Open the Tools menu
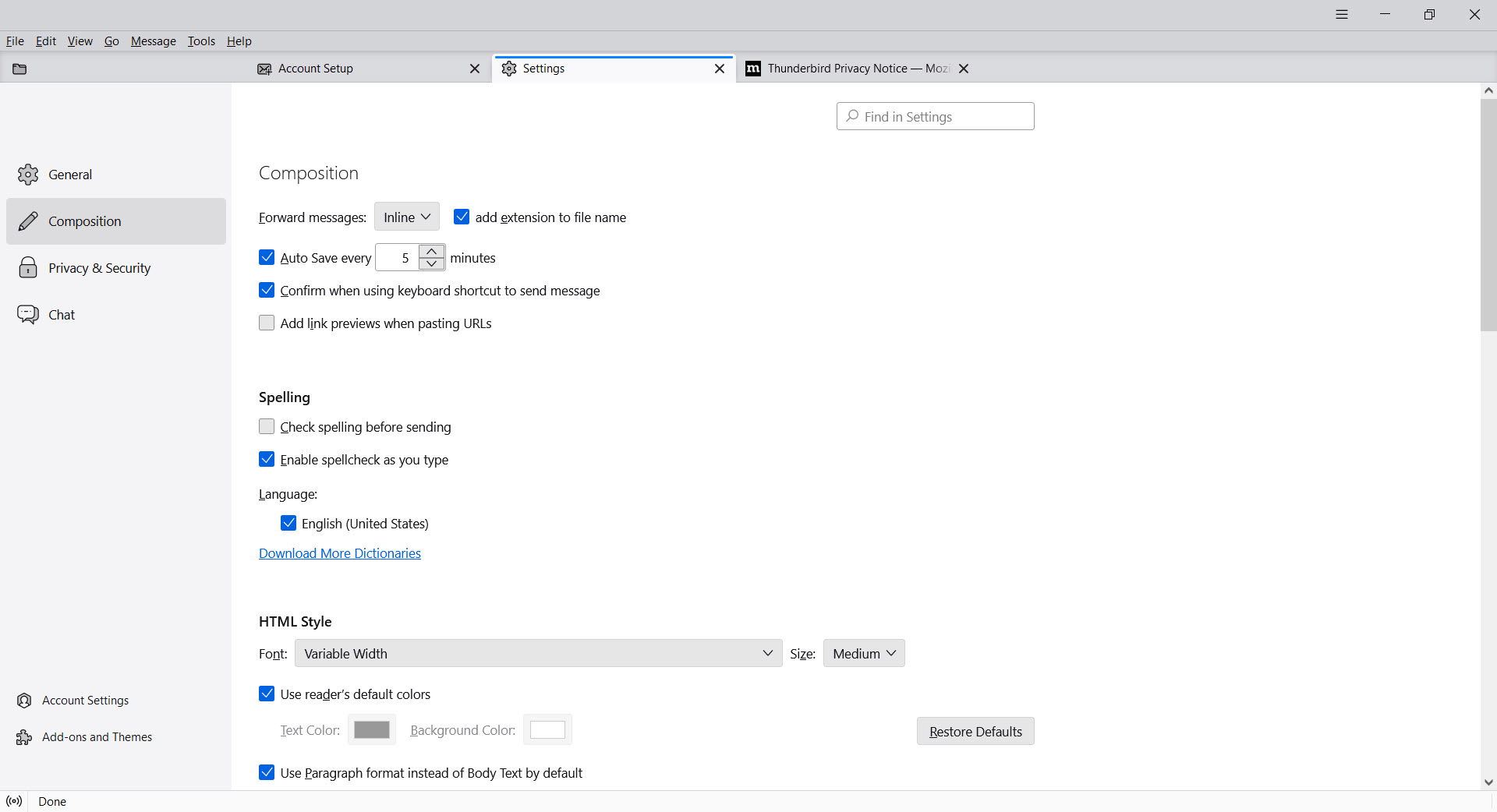Image resolution: width=1497 pixels, height=812 pixels. pos(201,41)
